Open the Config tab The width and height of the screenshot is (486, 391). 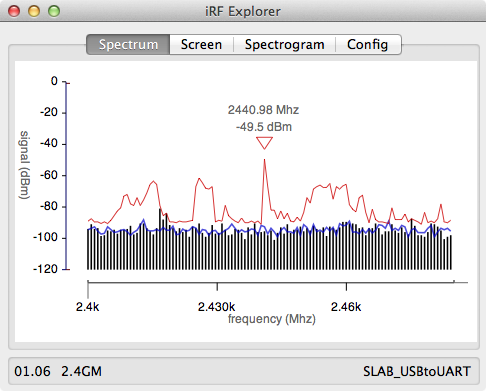[x=368, y=44]
